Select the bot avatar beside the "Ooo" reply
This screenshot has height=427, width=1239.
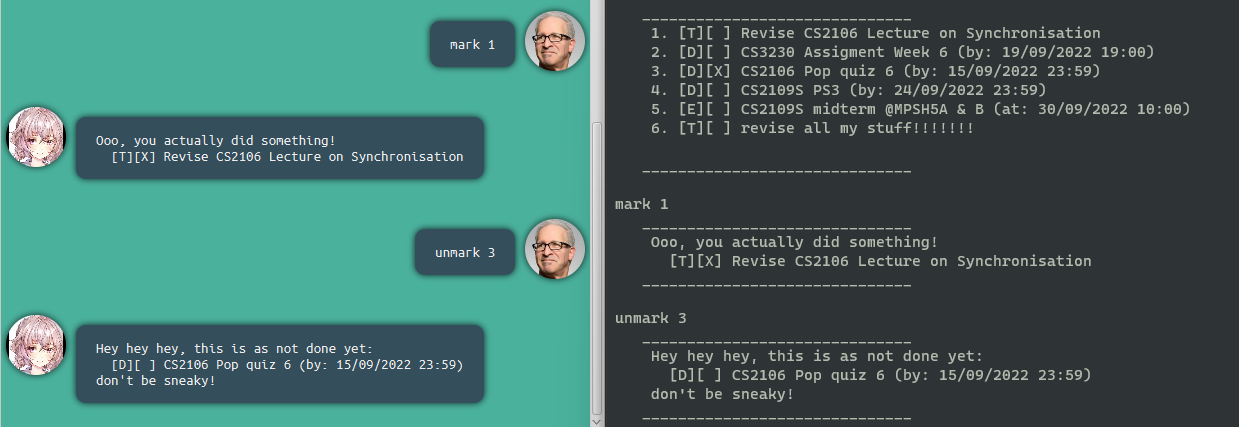pyautogui.click(x=36, y=138)
